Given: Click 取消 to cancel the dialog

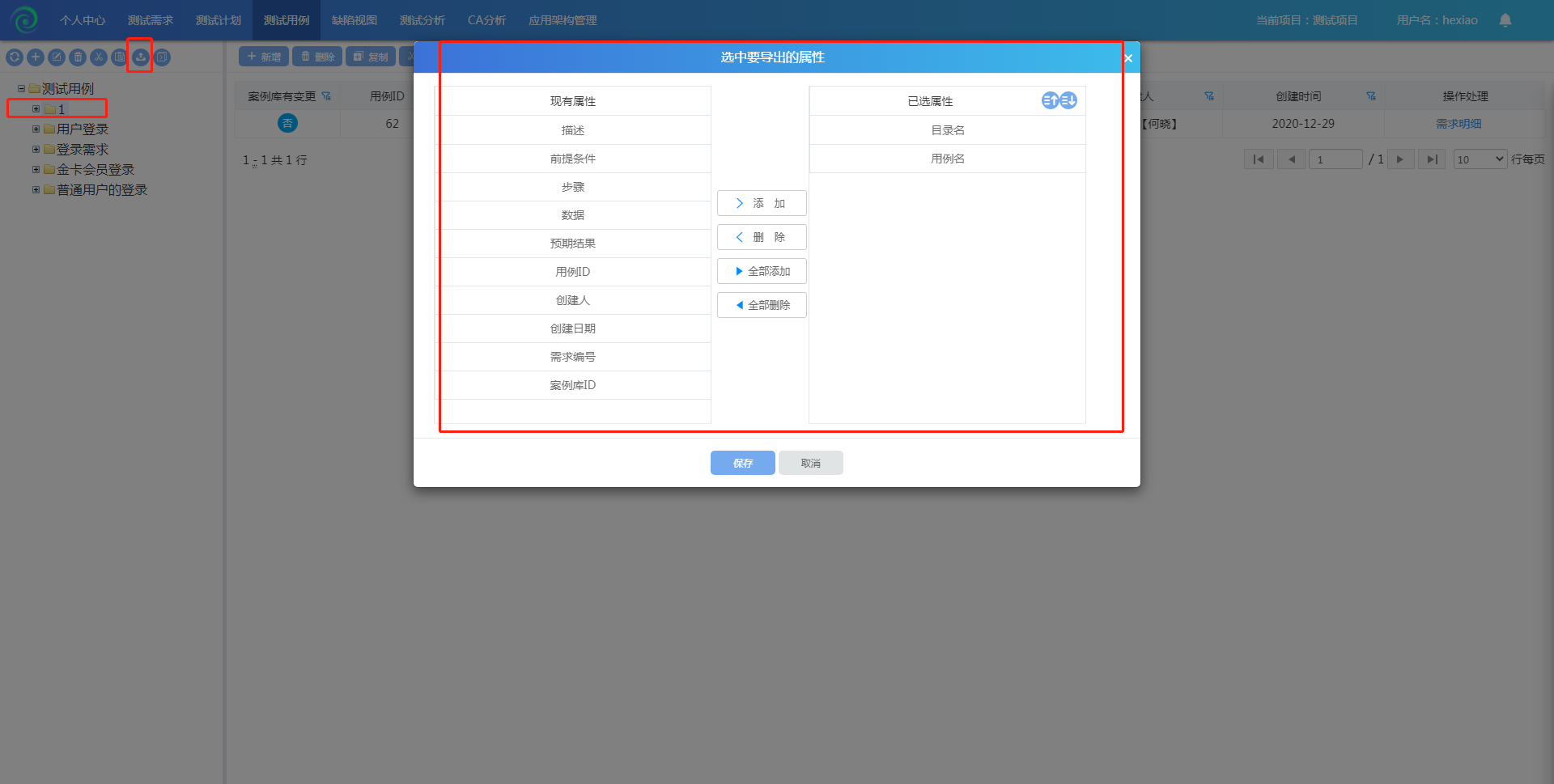Looking at the screenshot, I should [x=811, y=463].
